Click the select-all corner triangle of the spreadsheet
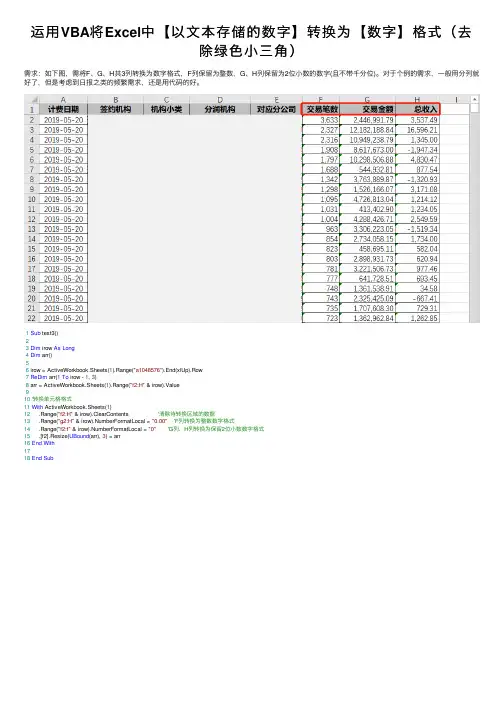Image resolution: width=504 pixels, height=713 pixels. tap(32, 99)
